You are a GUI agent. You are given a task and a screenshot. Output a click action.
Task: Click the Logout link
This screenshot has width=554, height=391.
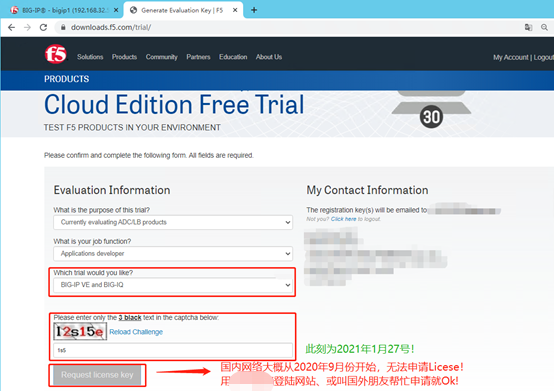click(x=543, y=57)
